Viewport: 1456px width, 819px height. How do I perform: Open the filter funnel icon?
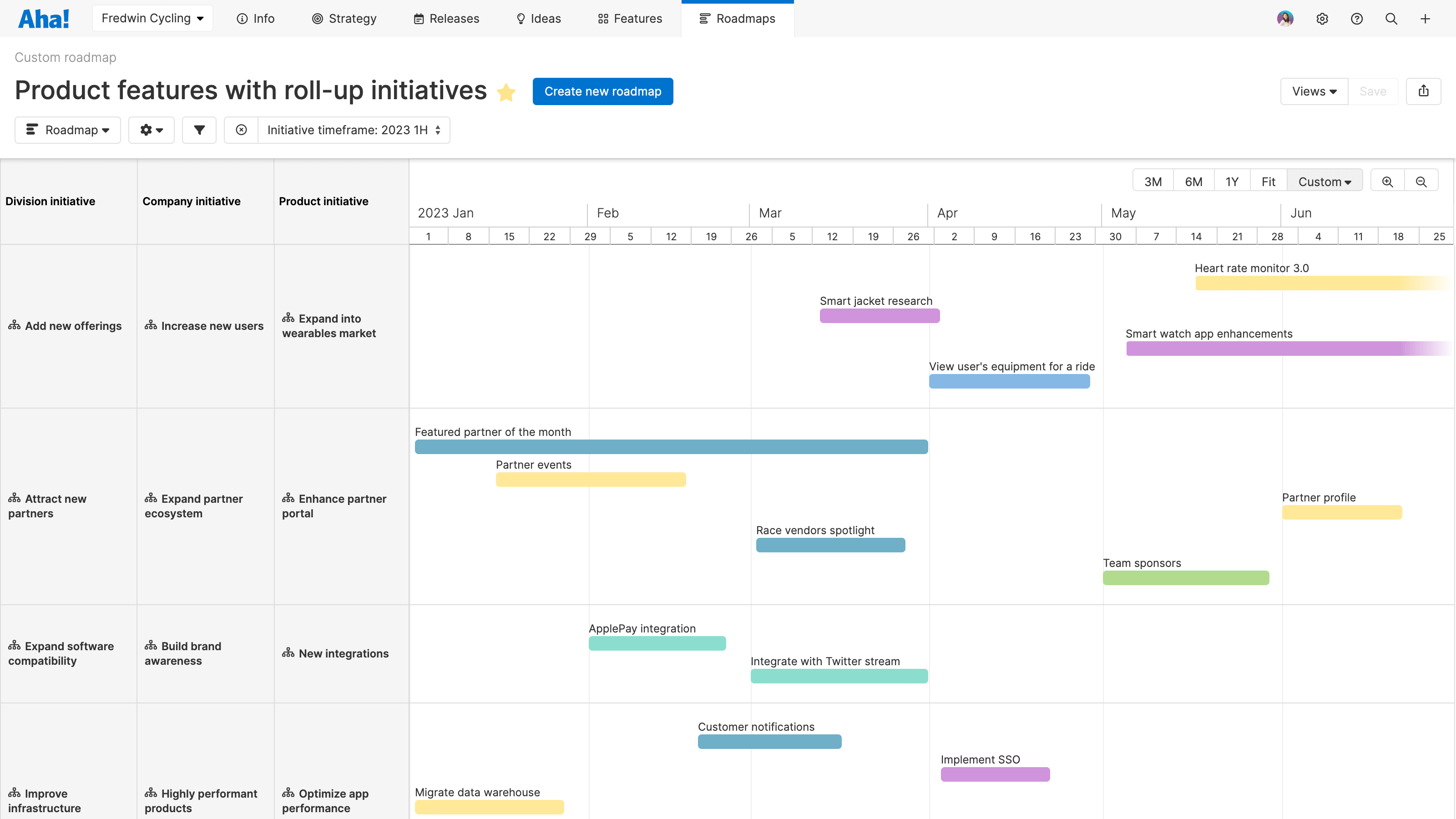(199, 129)
